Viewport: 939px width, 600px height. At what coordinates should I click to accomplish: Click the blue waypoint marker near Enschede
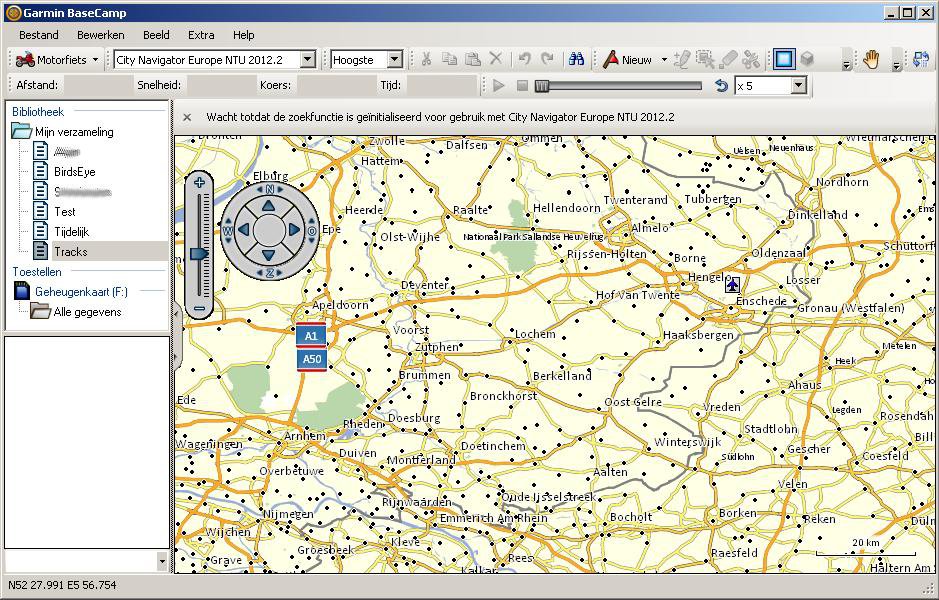pyautogui.click(x=732, y=284)
